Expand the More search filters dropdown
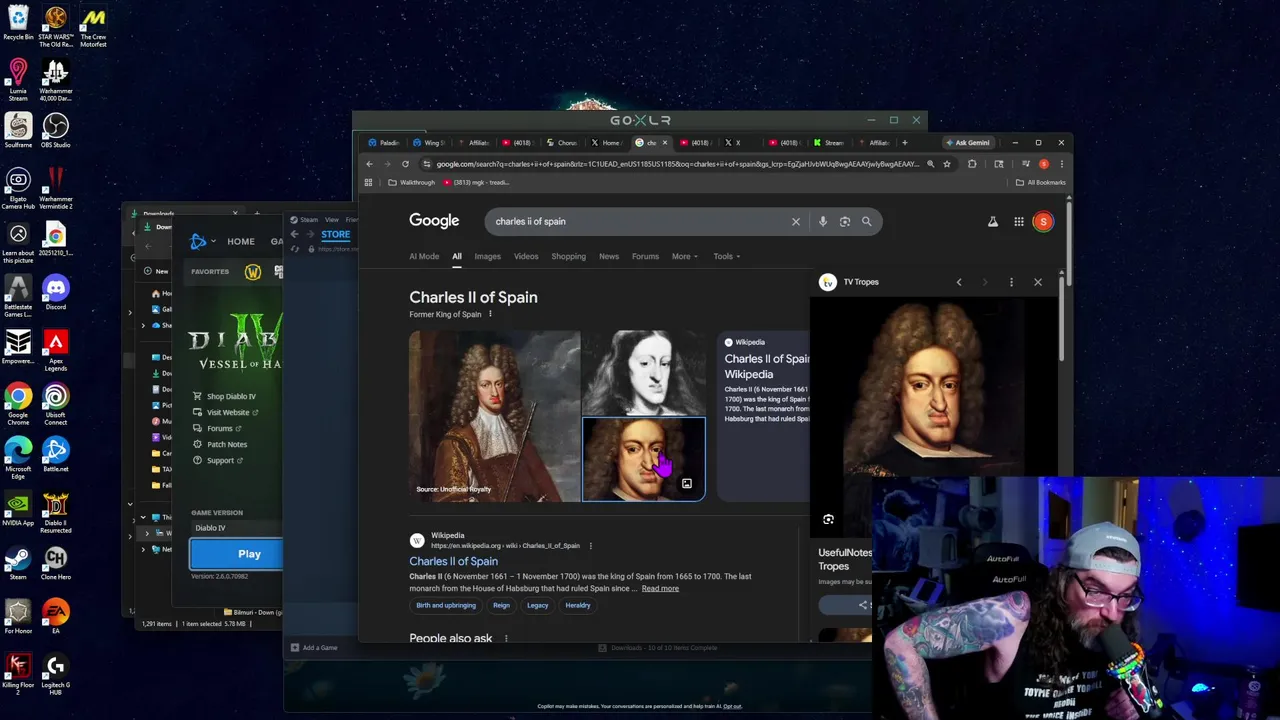 pos(684,257)
